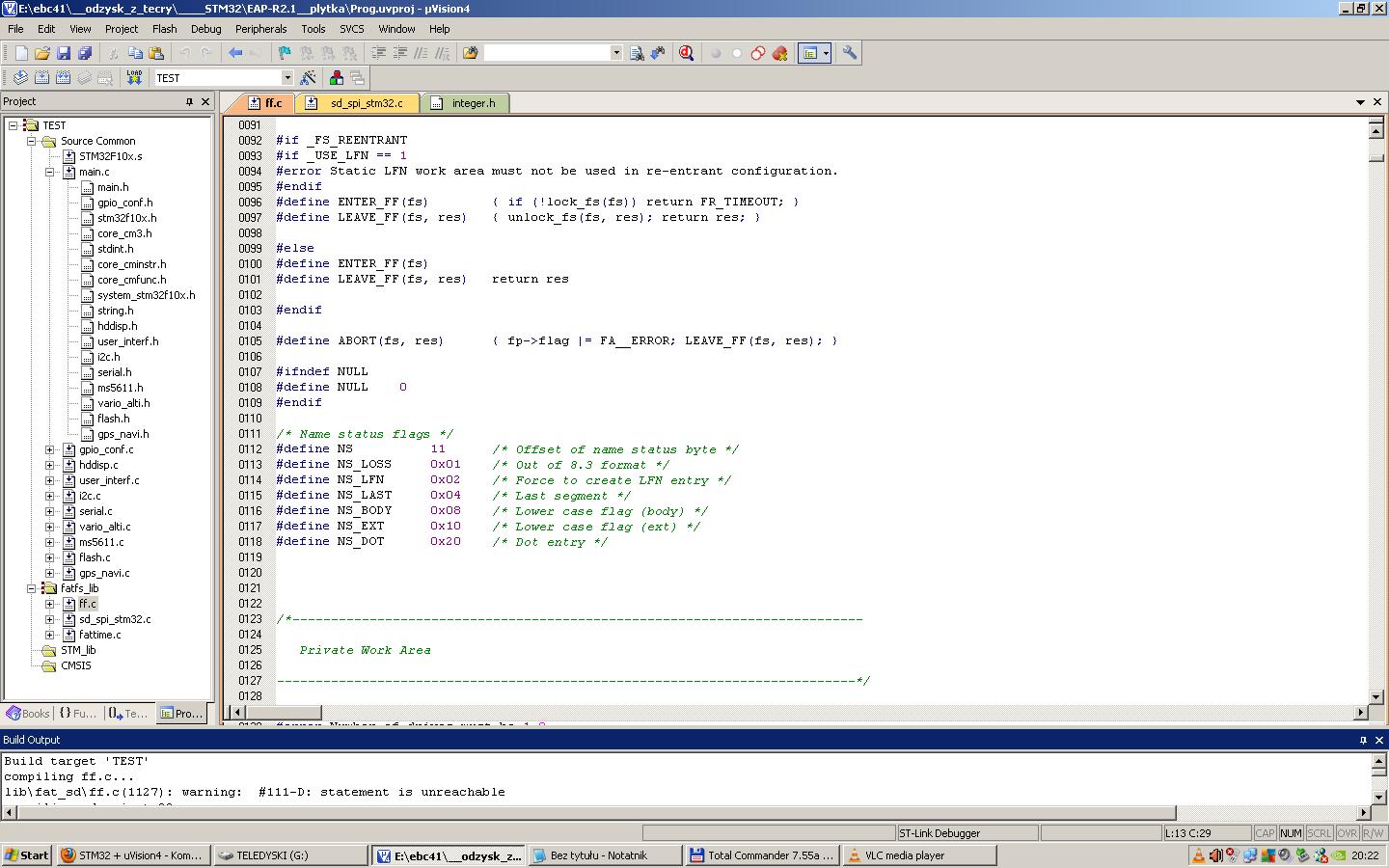
Task: Create a new file from toolbar
Action: coord(21,53)
